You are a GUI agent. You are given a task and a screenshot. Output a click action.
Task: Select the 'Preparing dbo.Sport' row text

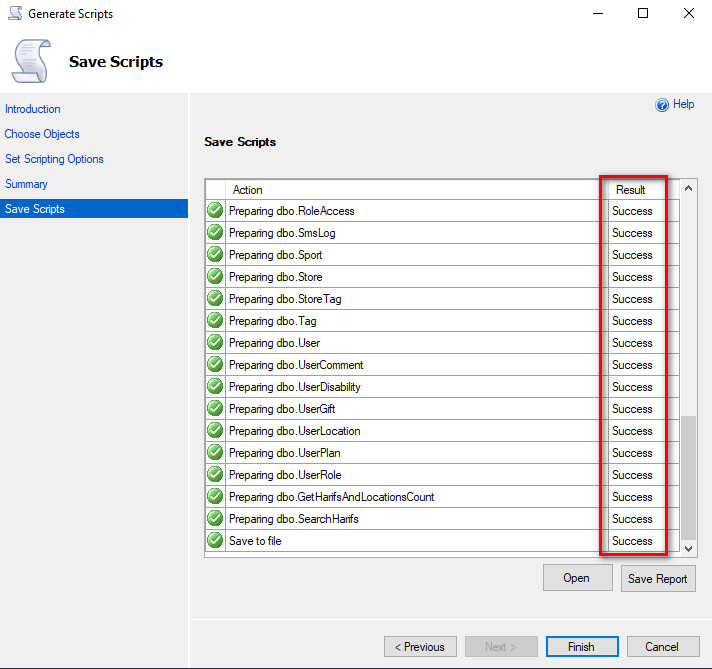pos(276,255)
